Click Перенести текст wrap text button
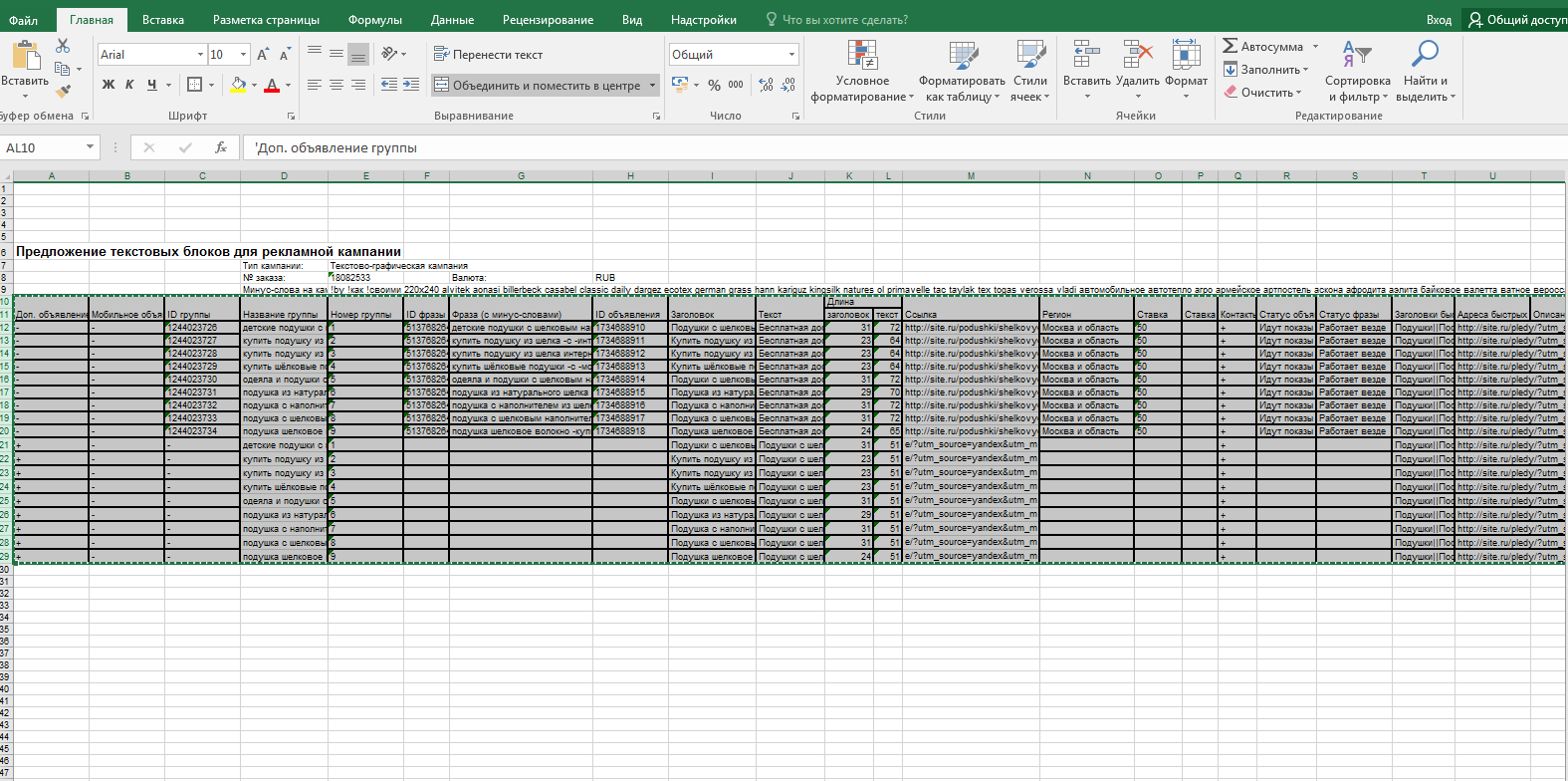The image size is (1568, 781). (489, 54)
